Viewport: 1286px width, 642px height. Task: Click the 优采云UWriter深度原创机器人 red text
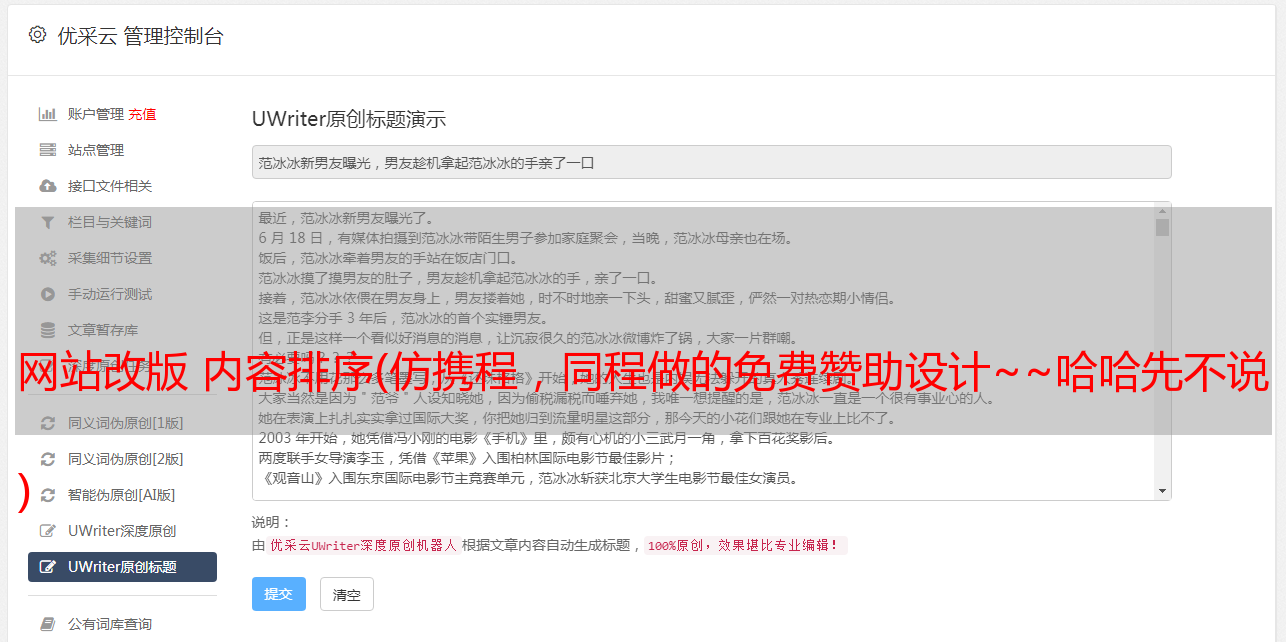[x=363, y=546]
